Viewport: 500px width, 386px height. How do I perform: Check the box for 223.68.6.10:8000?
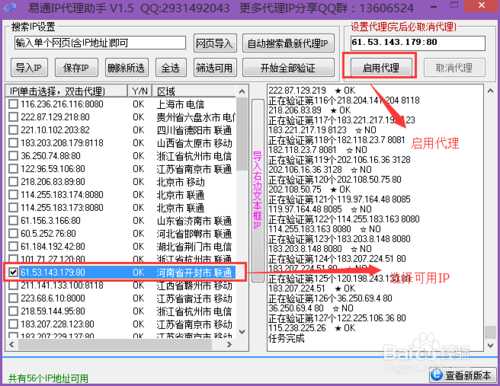click(13, 298)
